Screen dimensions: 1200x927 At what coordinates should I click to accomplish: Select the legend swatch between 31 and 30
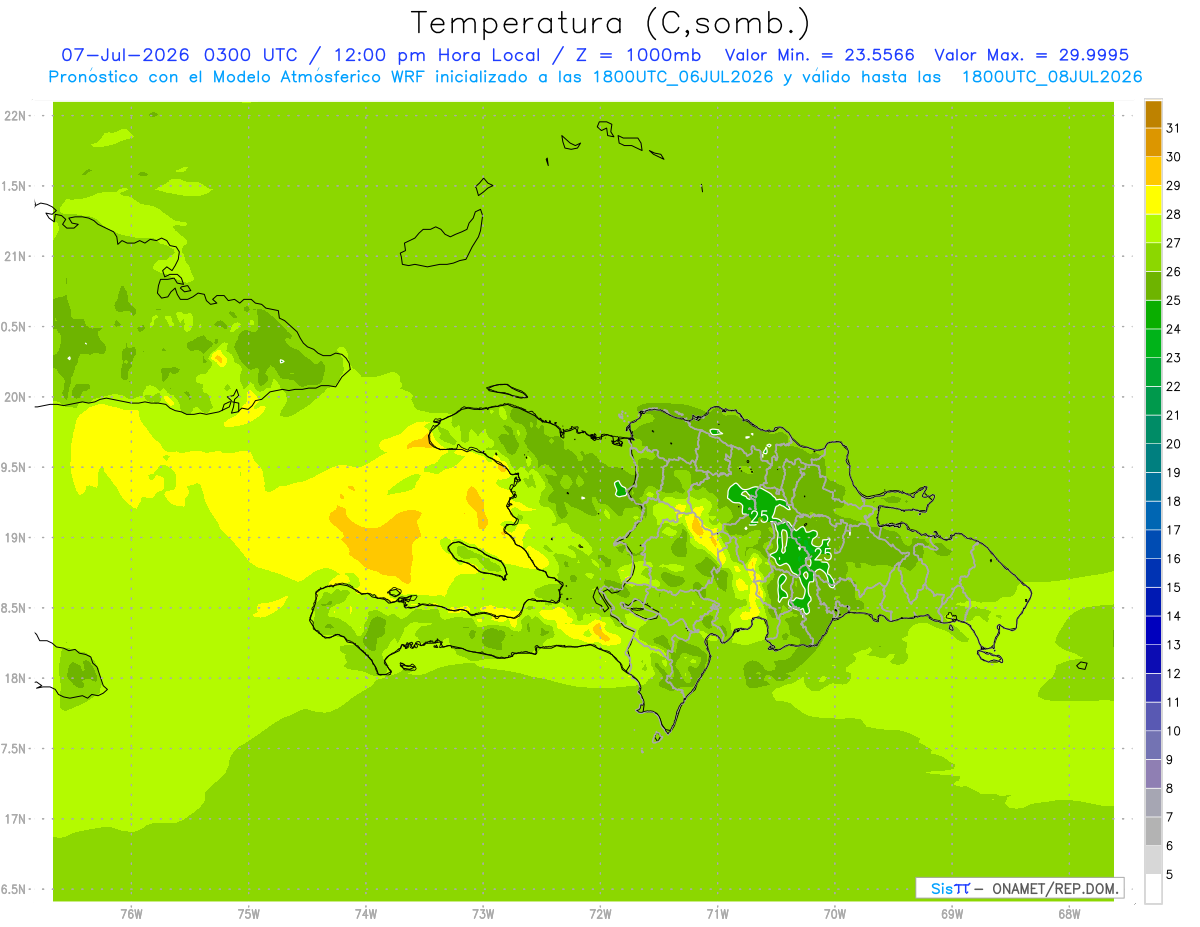click(x=1153, y=143)
